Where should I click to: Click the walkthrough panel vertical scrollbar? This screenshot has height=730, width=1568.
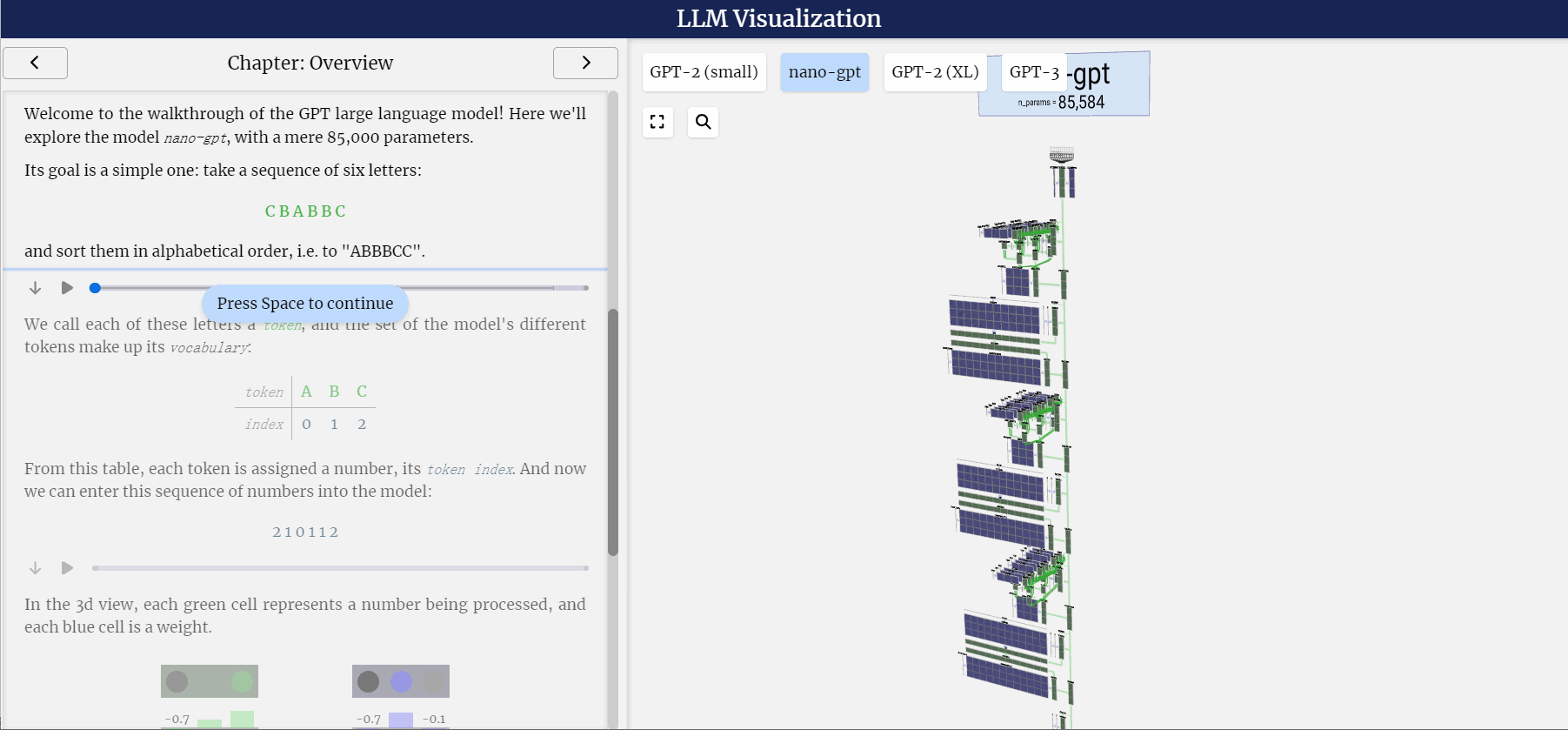coord(613,432)
